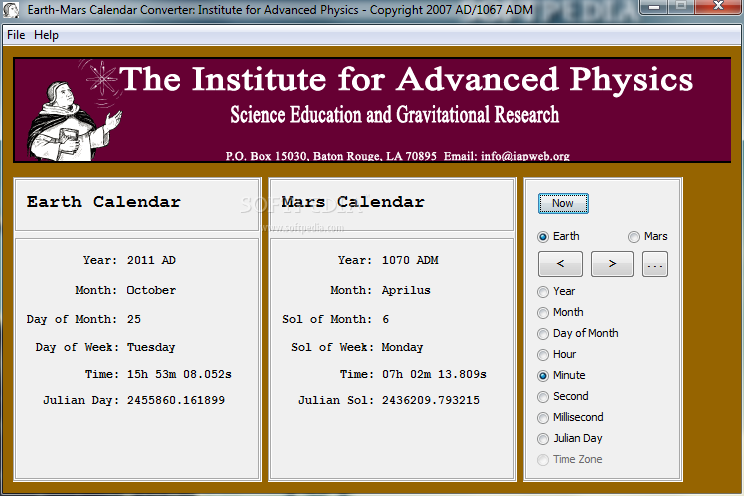Click Julian Sol value 2436209.793215
744x496 pixels.
pyautogui.click(x=430, y=400)
